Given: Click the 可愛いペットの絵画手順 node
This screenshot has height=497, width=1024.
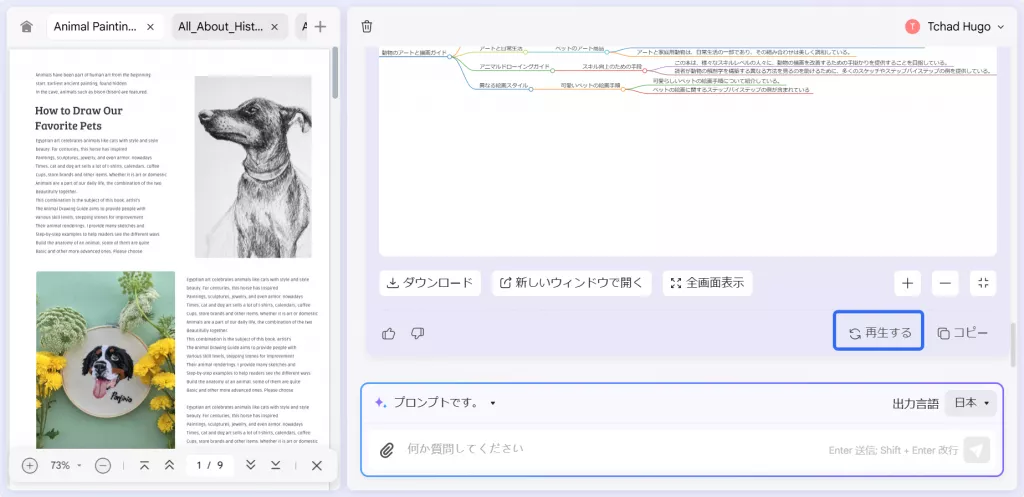Looking at the screenshot, I should (590, 86).
